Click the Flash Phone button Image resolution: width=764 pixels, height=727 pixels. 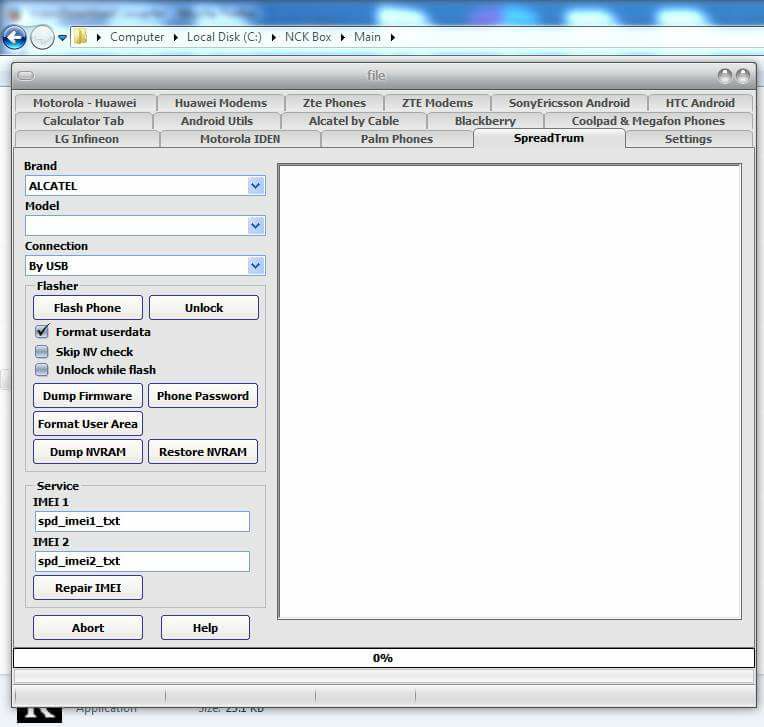pos(88,308)
